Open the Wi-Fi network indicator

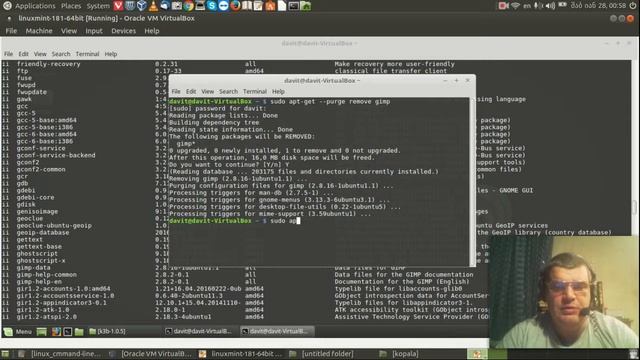516,6
